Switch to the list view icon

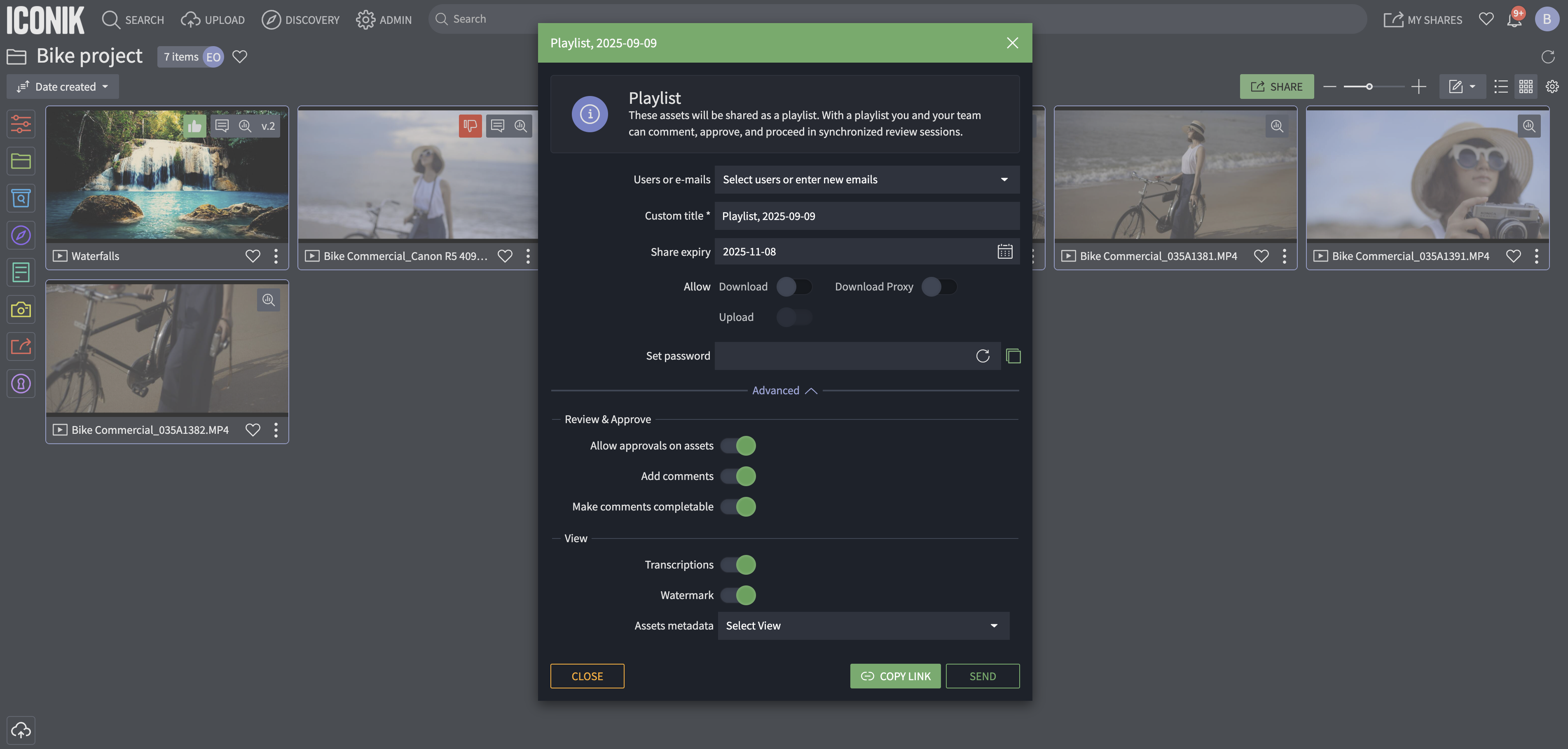(x=1501, y=87)
